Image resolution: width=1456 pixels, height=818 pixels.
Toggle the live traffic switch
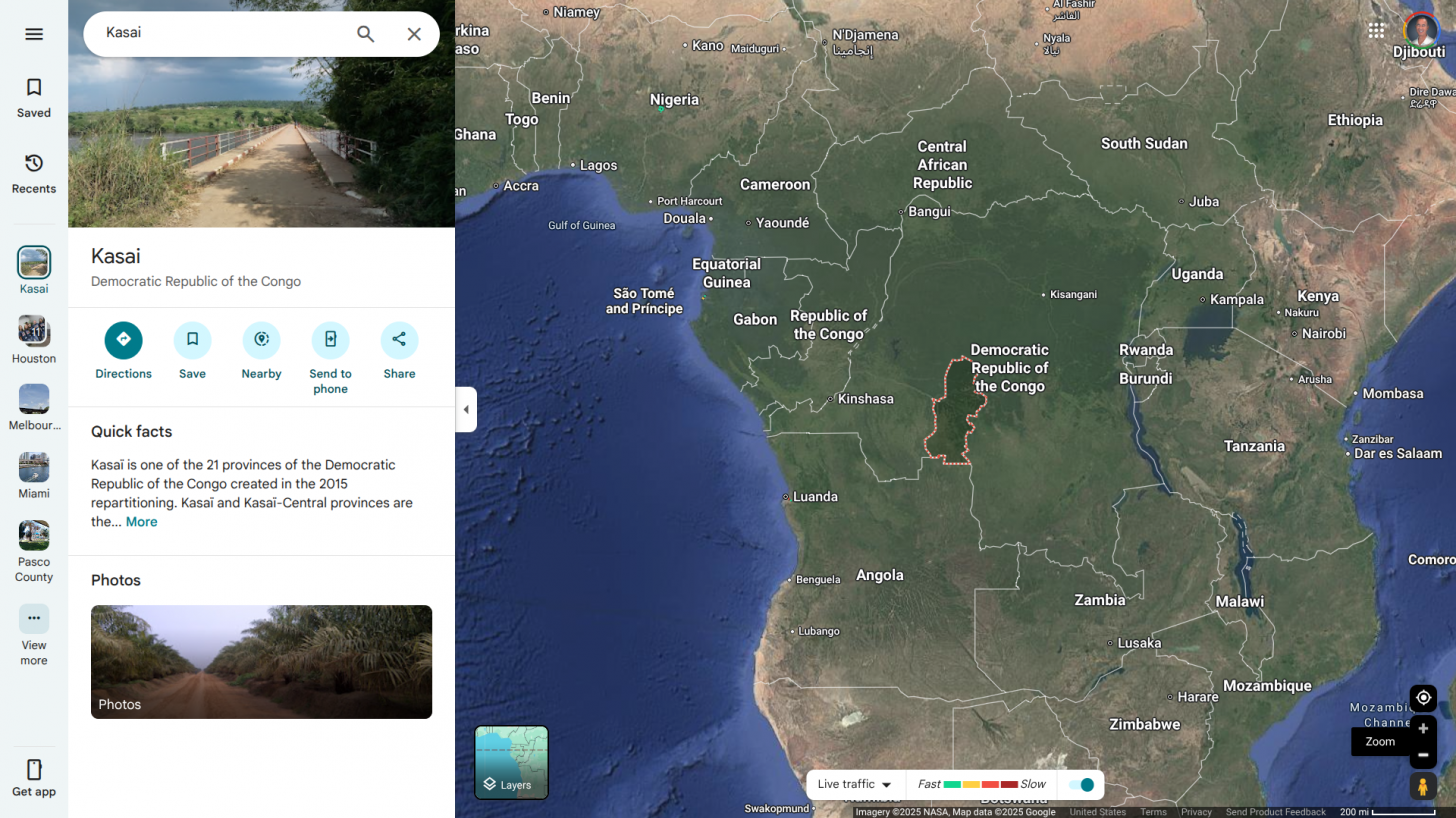1081,785
